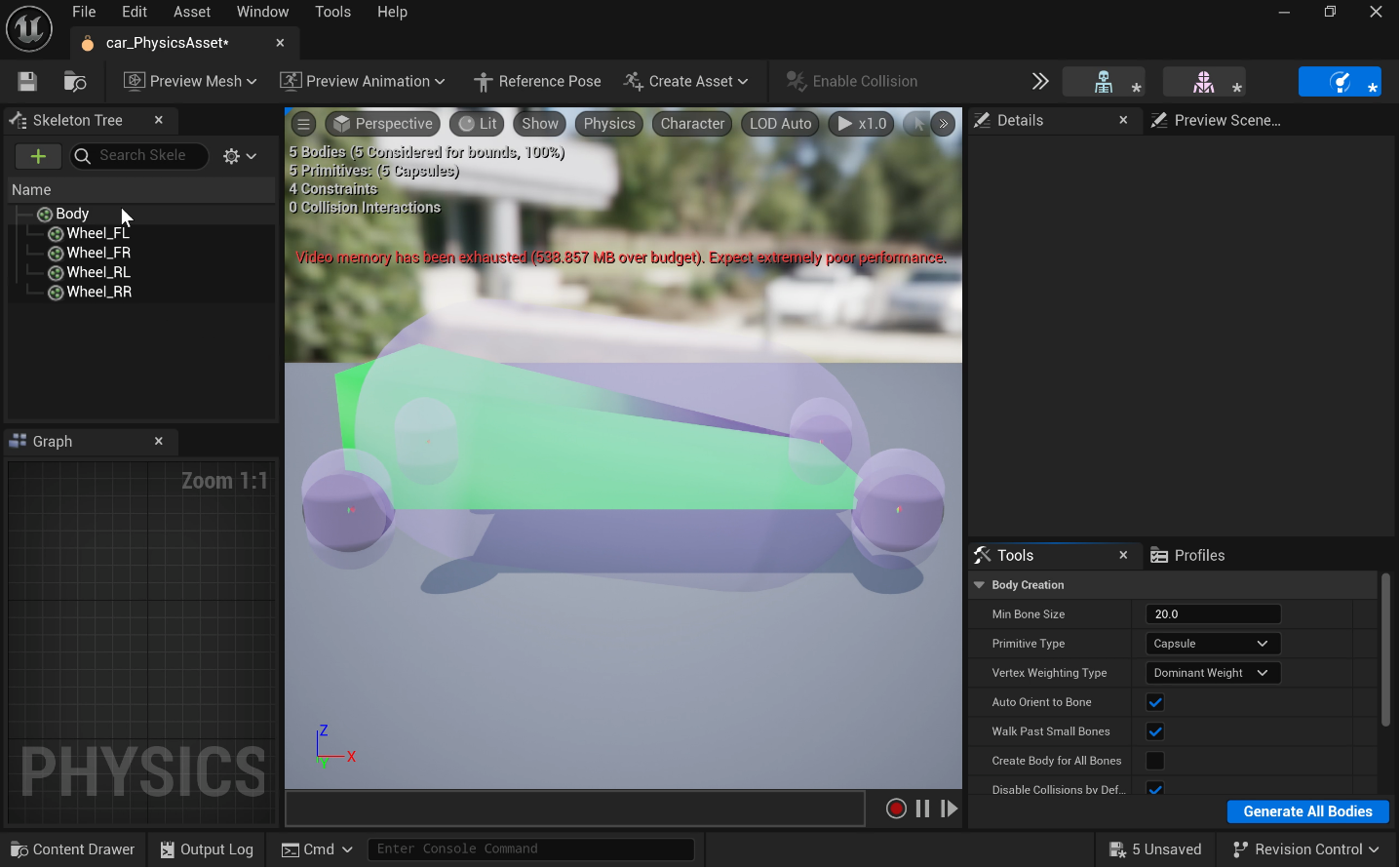Close the Details panel
This screenshot has width=1400, height=868.
click(1123, 120)
